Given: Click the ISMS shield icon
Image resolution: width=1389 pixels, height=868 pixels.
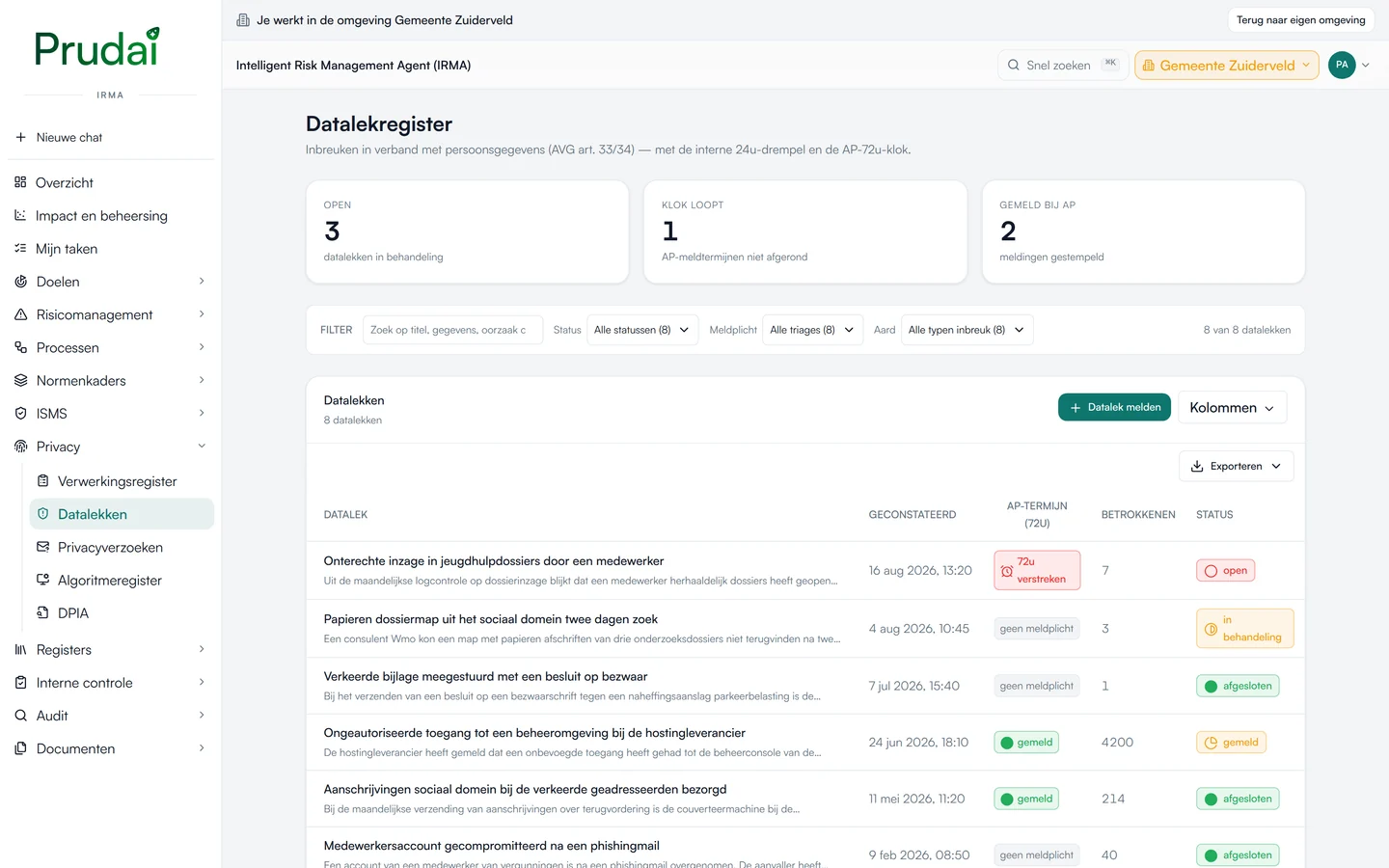Looking at the screenshot, I should (x=20, y=413).
